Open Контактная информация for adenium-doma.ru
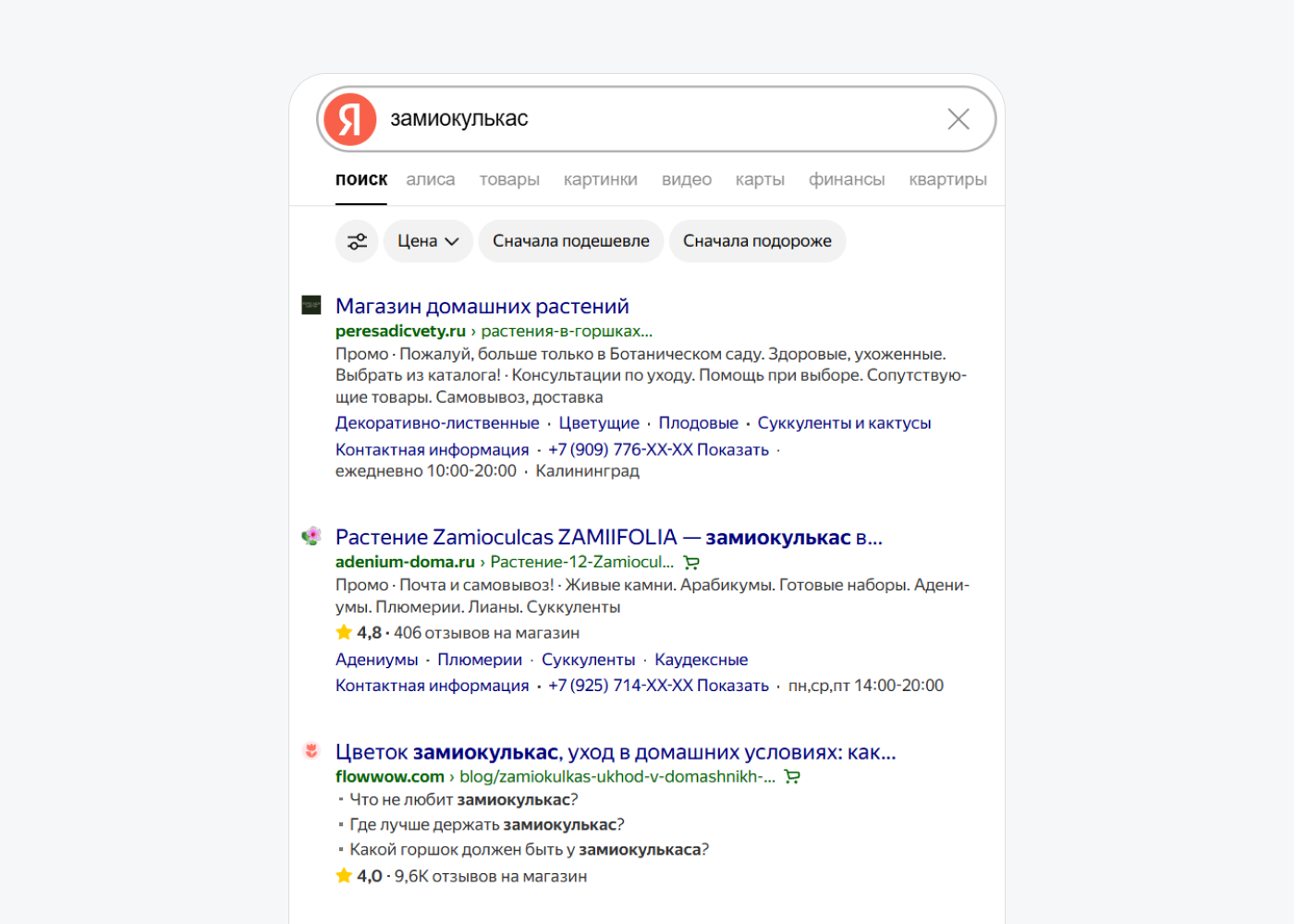The image size is (1294, 924). 433,686
